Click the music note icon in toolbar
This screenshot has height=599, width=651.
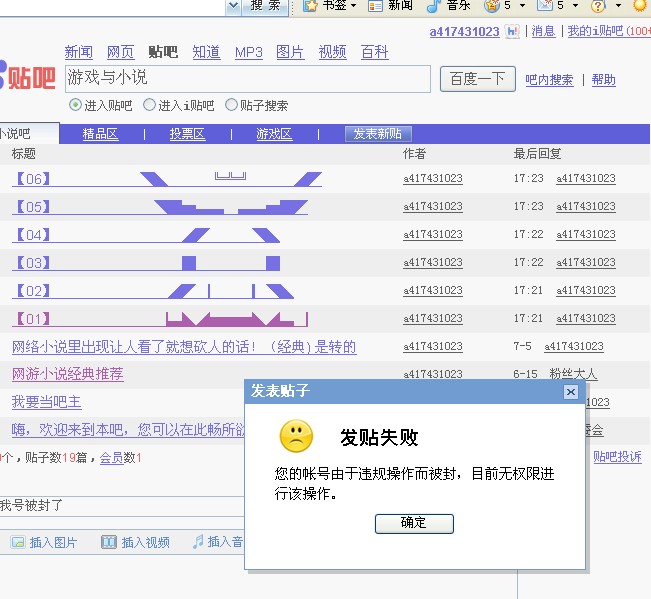[433, 5]
